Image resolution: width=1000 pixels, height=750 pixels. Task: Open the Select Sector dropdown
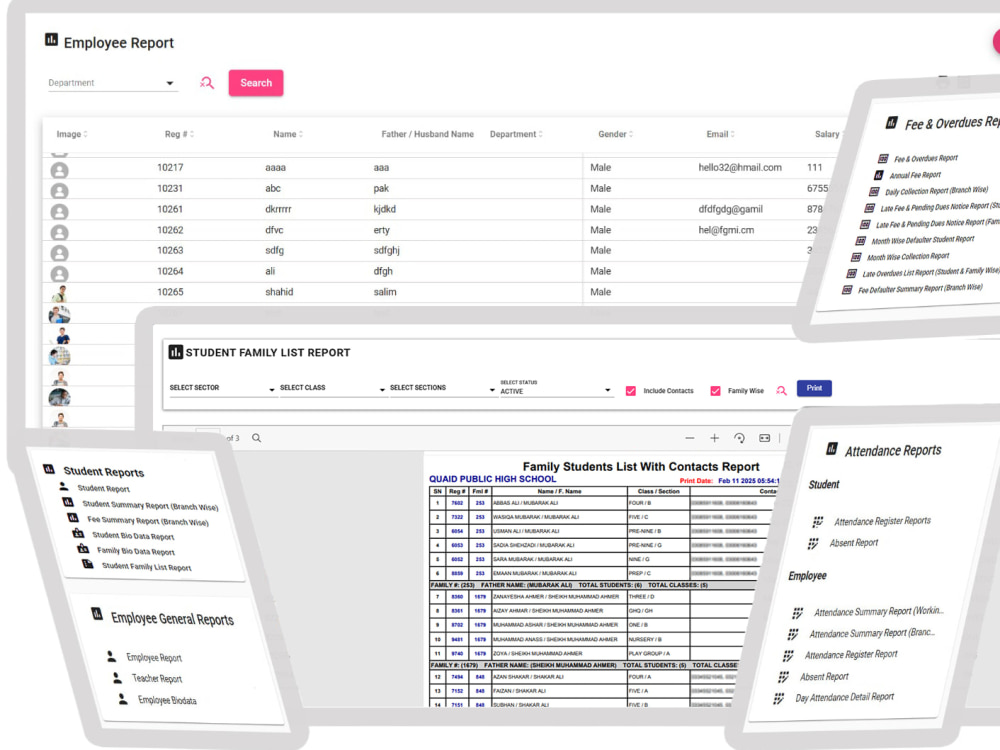[x=222, y=388]
